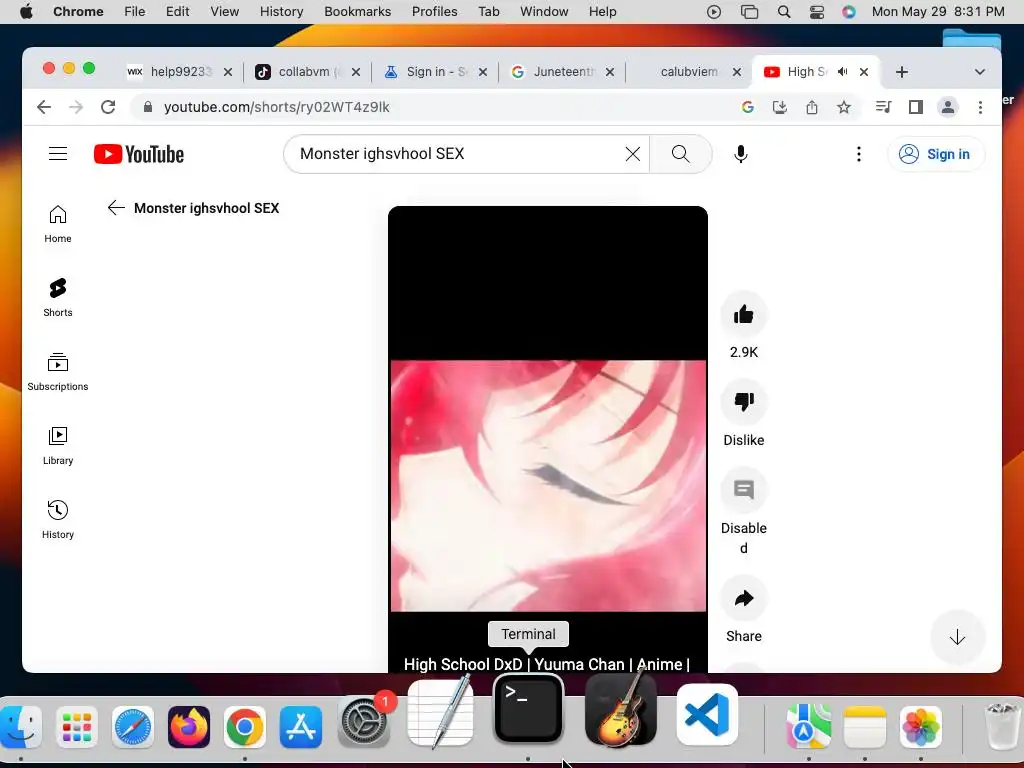Click the browser back arrow
Viewport: 1024px width, 768px height.
(x=44, y=107)
